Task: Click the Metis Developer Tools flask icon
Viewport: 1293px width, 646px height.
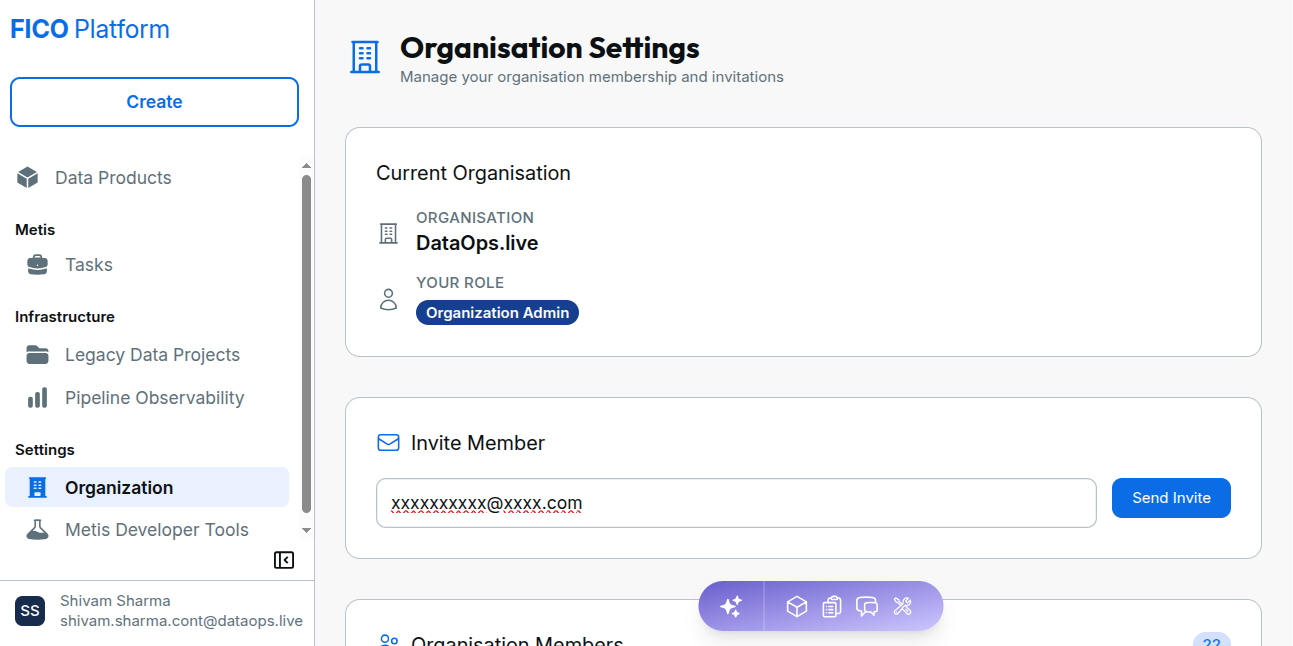Action: tap(37, 530)
